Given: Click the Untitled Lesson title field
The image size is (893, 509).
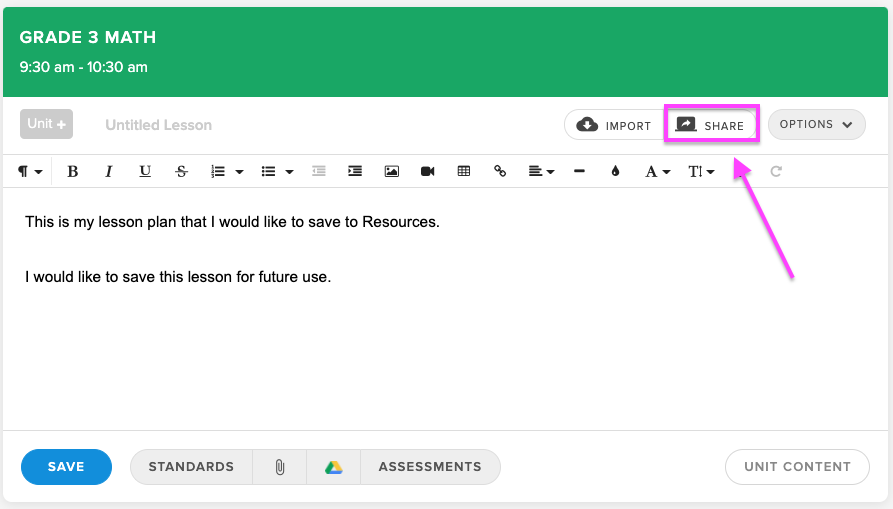Looking at the screenshot, I should point(158,125).
